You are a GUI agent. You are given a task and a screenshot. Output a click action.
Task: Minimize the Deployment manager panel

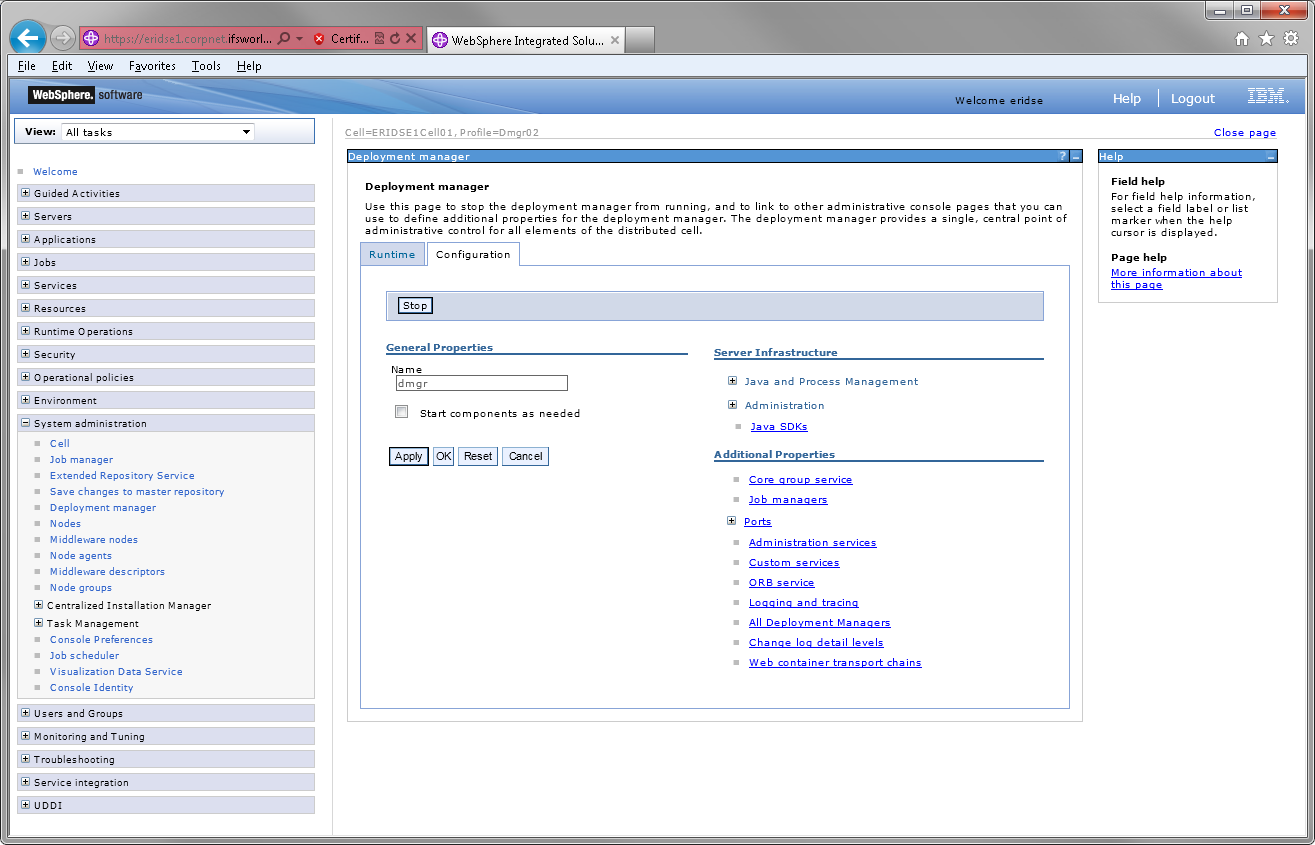(x=1076, y=157)
